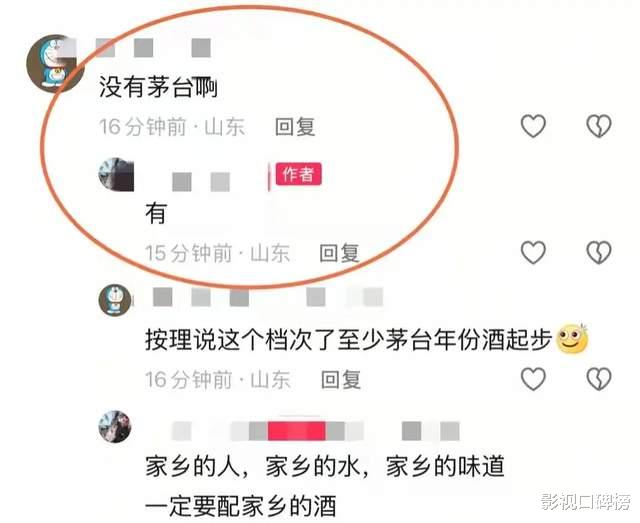The width and height of the screenshot is (640, 523).
Task: Click 回复 under "没有茅台啊"
Action: coord(295,127)
